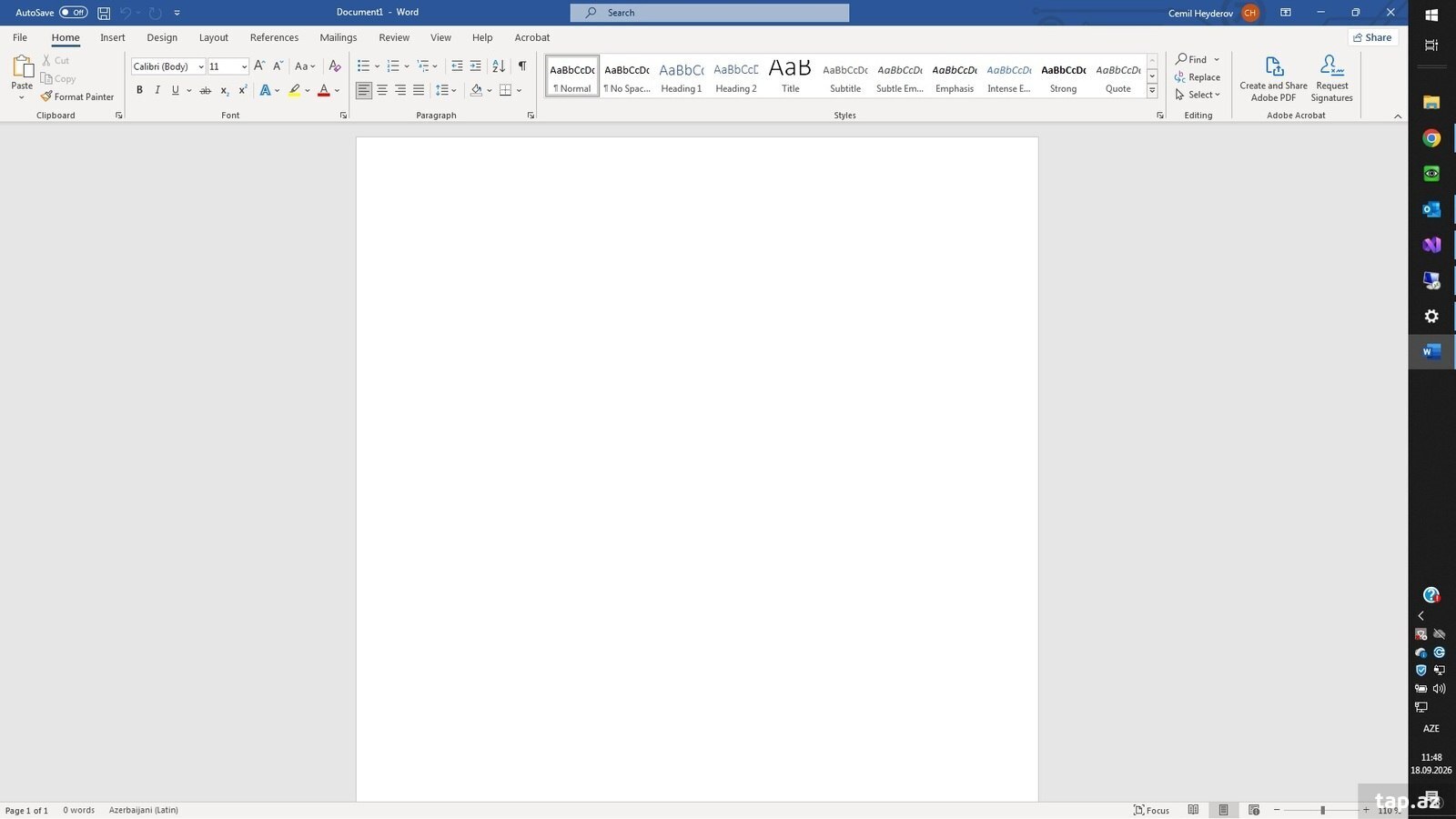This screenshot has height=819, width=1456.
Task: Toggle AutoSave switch
Action: click(74, 13)
